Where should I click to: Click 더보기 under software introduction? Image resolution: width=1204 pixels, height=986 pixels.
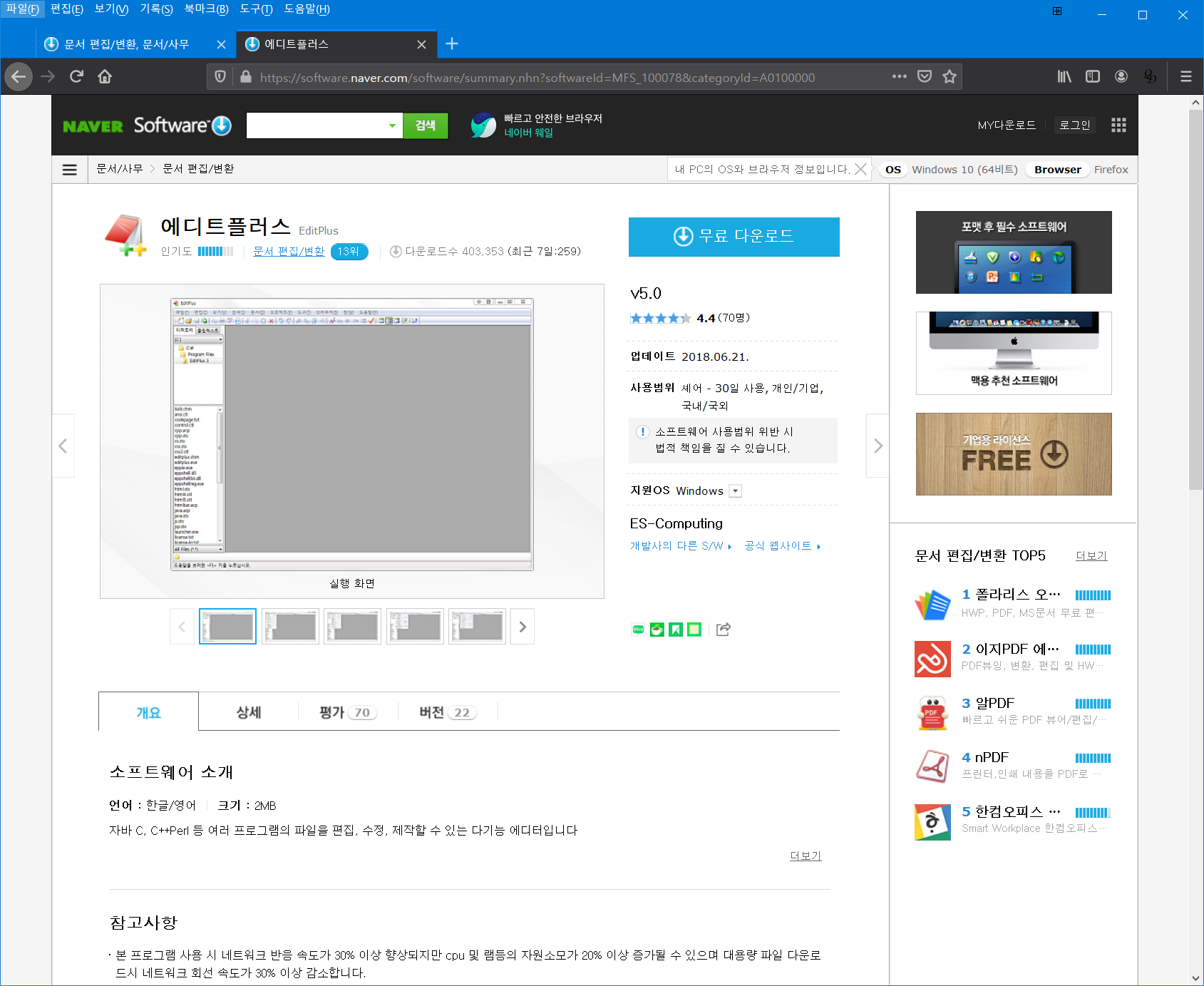806,856
